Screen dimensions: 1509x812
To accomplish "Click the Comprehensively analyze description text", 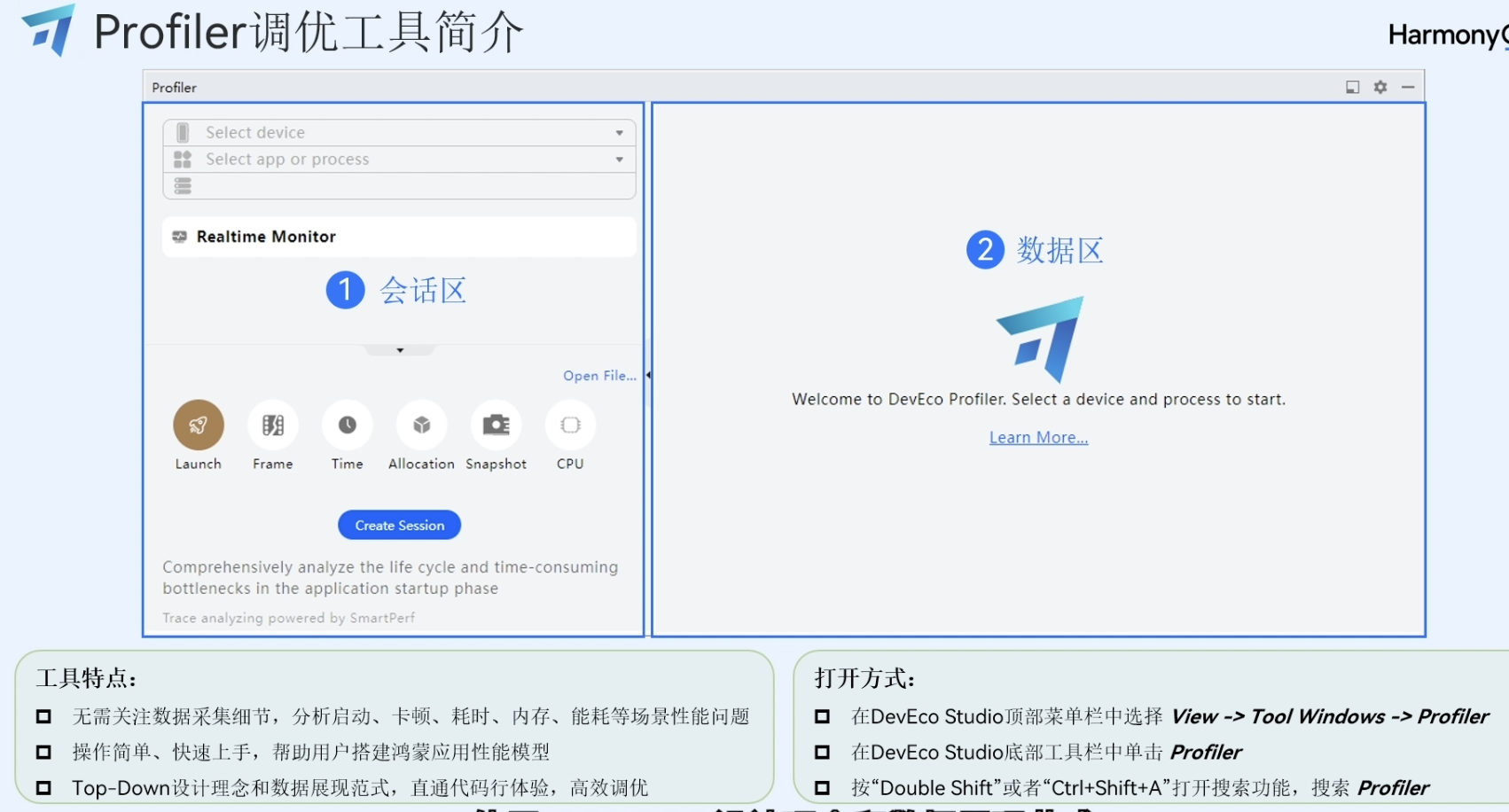I will pos(390,578).
